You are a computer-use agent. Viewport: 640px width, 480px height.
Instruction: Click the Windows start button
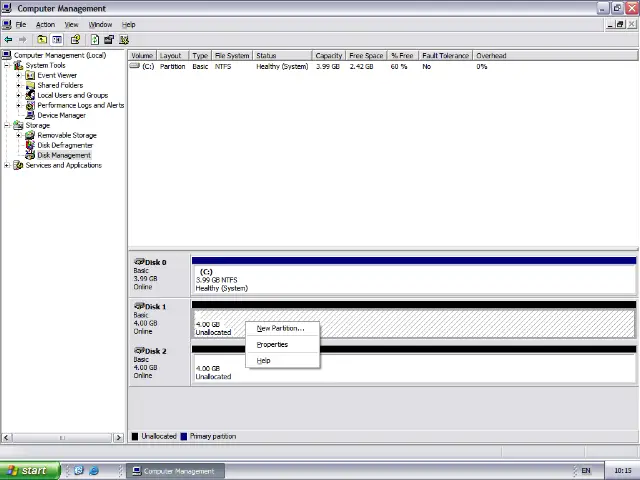[30, 471]
